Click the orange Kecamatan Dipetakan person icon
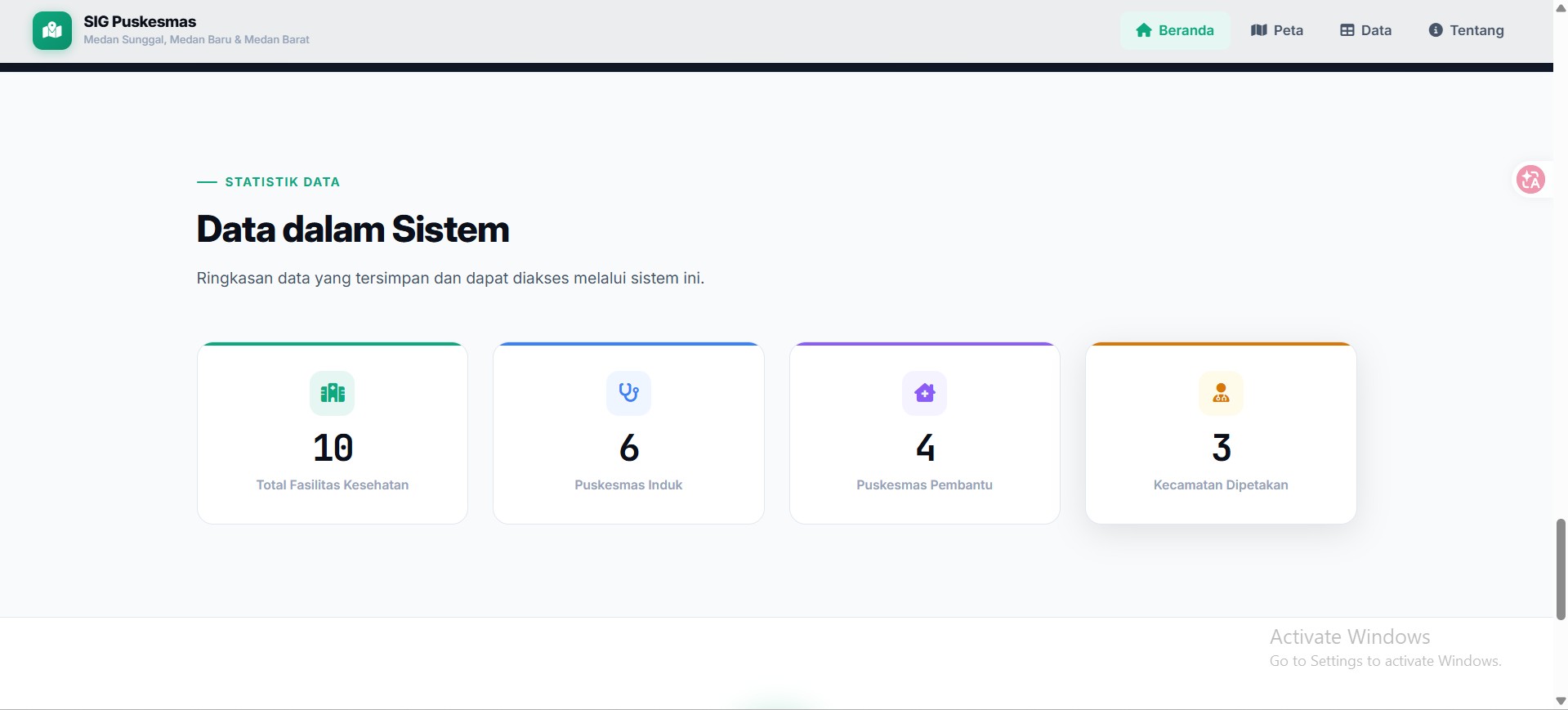Image resolution: width=1568 pixels, height=710 pixels. click(x=1221, y=393)
